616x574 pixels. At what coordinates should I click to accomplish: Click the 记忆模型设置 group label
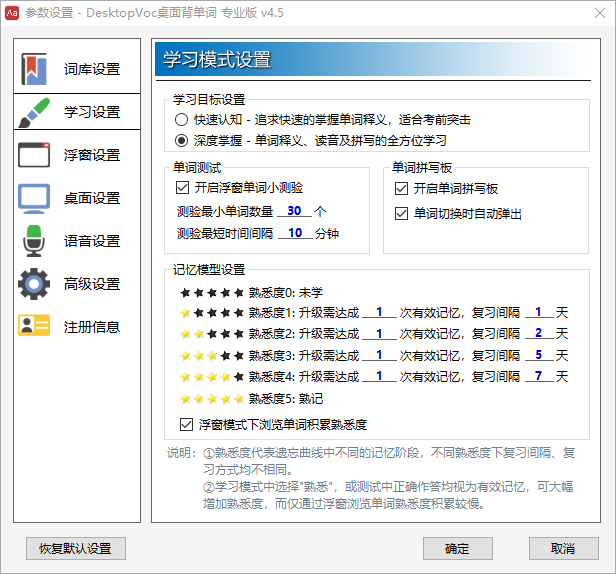209,270
